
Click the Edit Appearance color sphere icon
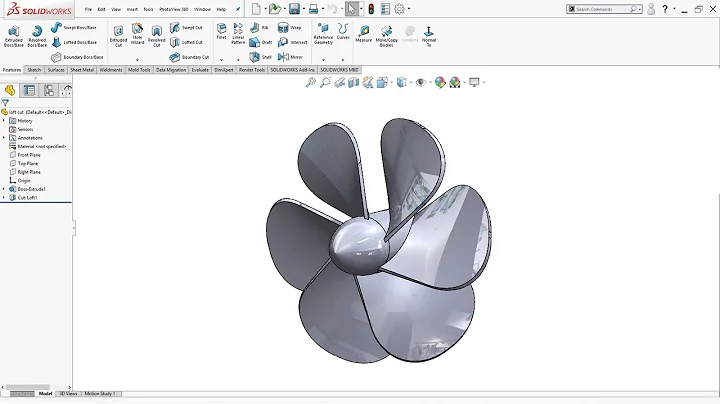click(x=440, y=82)
